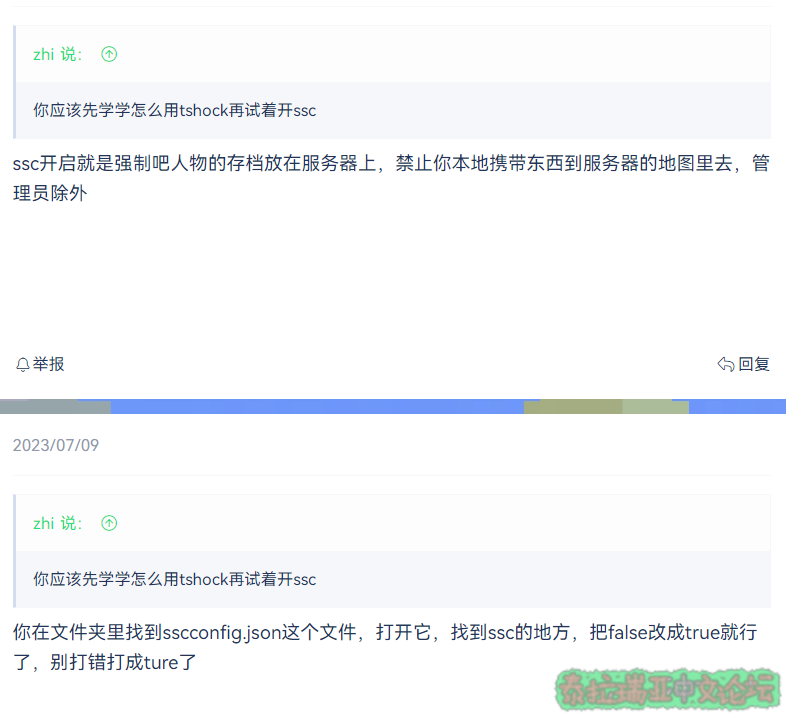
Task: Open the 'zhi 说:' author link in the 2023/07/09 post's quote
Action: (x=58, y=523)
